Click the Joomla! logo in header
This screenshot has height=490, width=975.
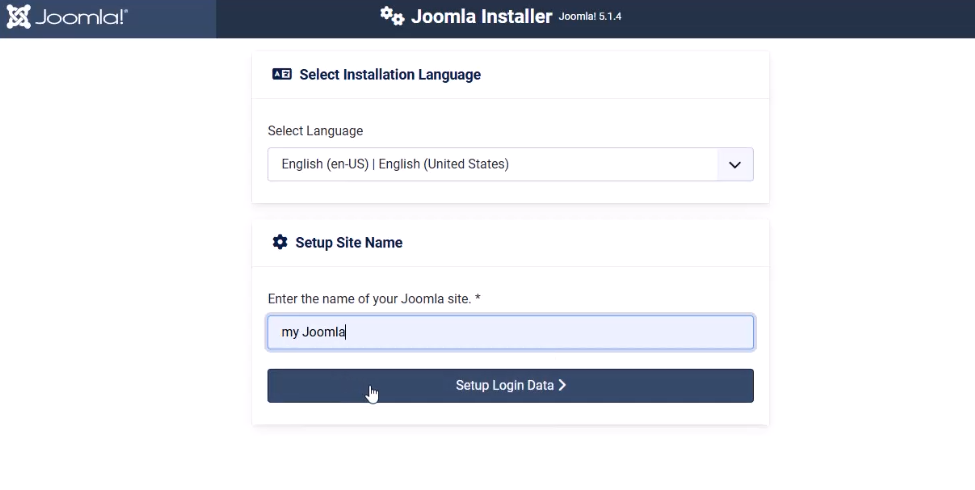(x=67, y=17)
